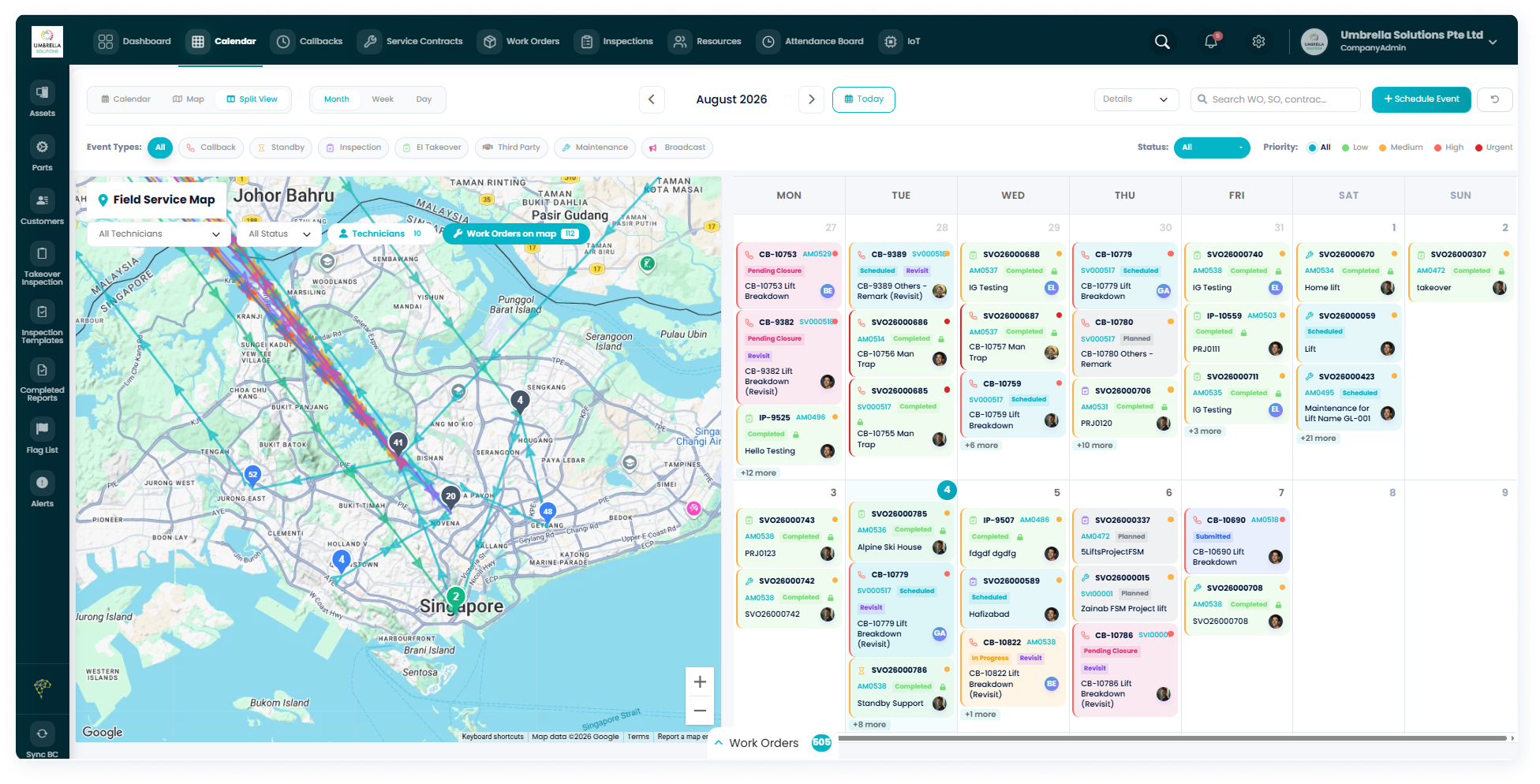The height and width of the screenshot is (784, 1540).
Task: Open the Callbacks menu
Action: coord(307,42)
